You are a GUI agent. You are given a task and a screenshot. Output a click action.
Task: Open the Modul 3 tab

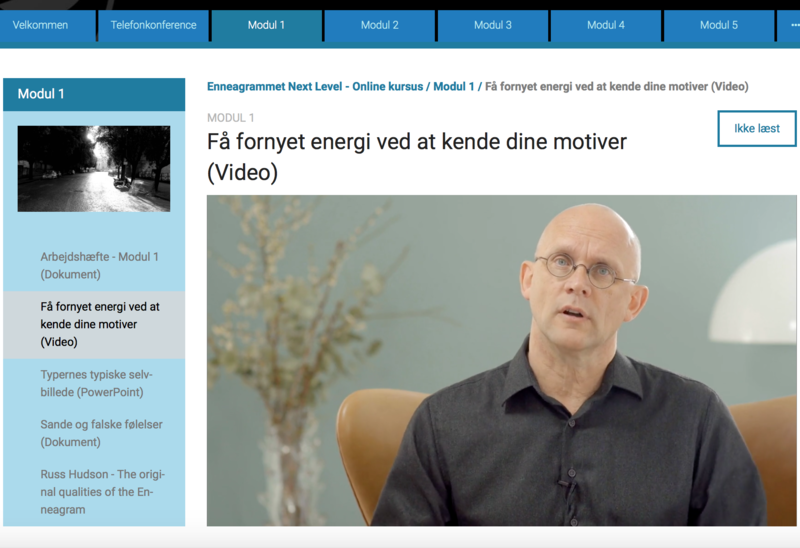[x=493, y=25]
